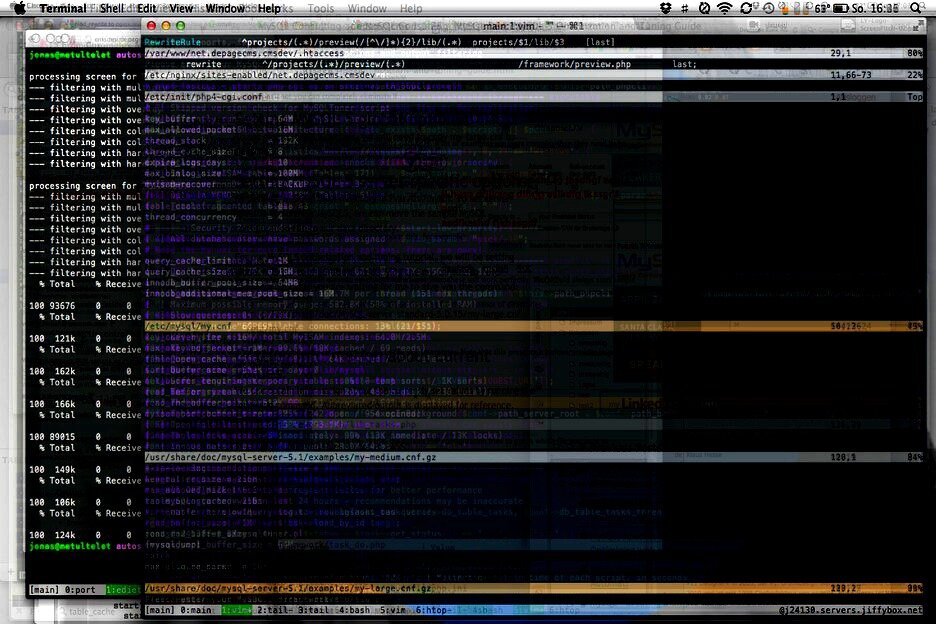Screen dimensions: 936x624
Task: Click the /etc/init/php4-cgi.conf status line
Action: [533, 97]
